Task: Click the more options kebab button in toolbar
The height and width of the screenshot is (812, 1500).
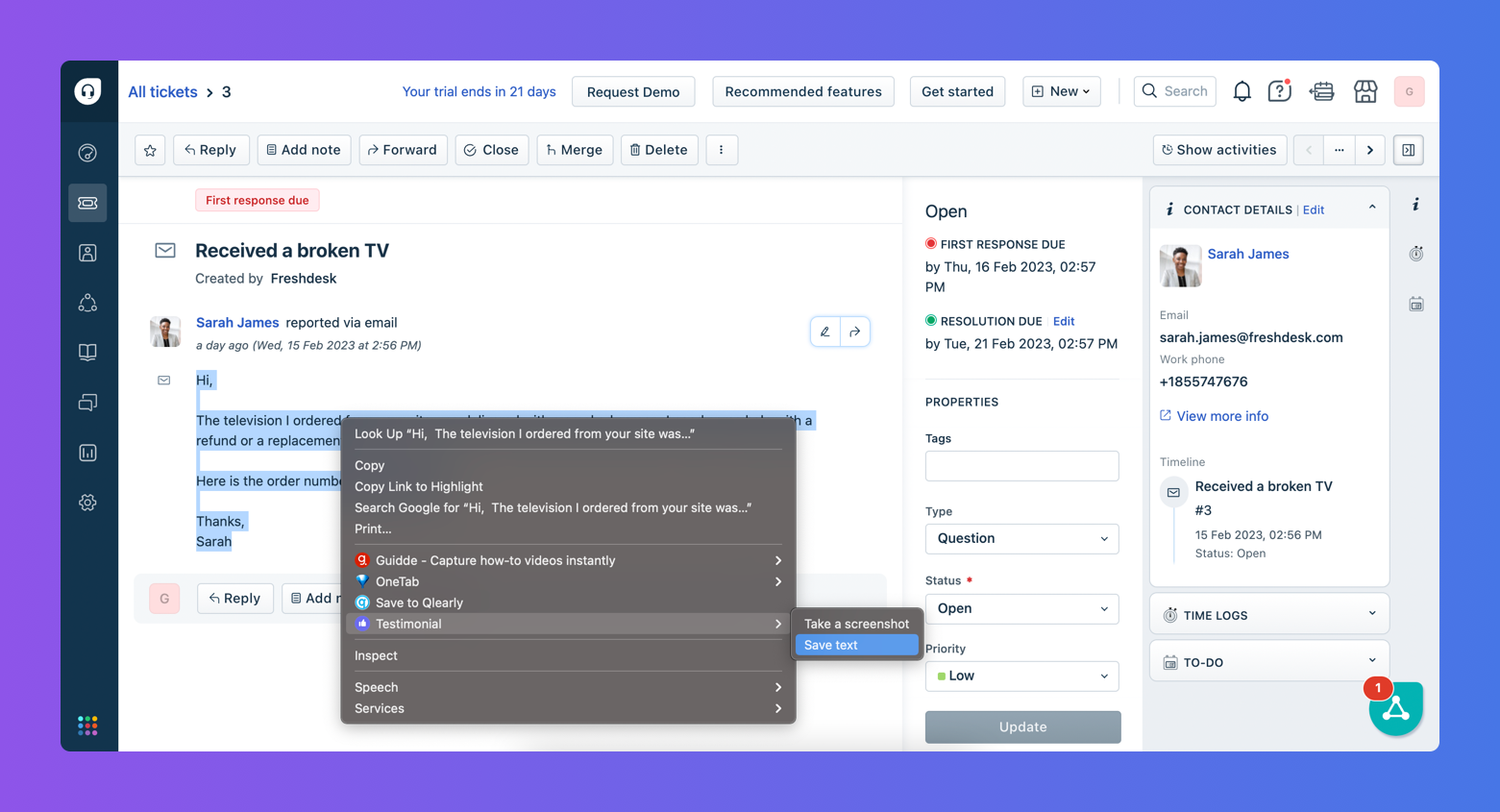Action: [x=722, y=150]
